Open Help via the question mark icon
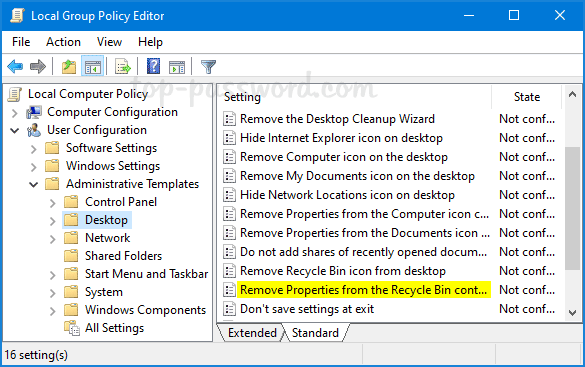Image resolution: width=585 pixels, height=367 pixels. (x=153, y=67)
